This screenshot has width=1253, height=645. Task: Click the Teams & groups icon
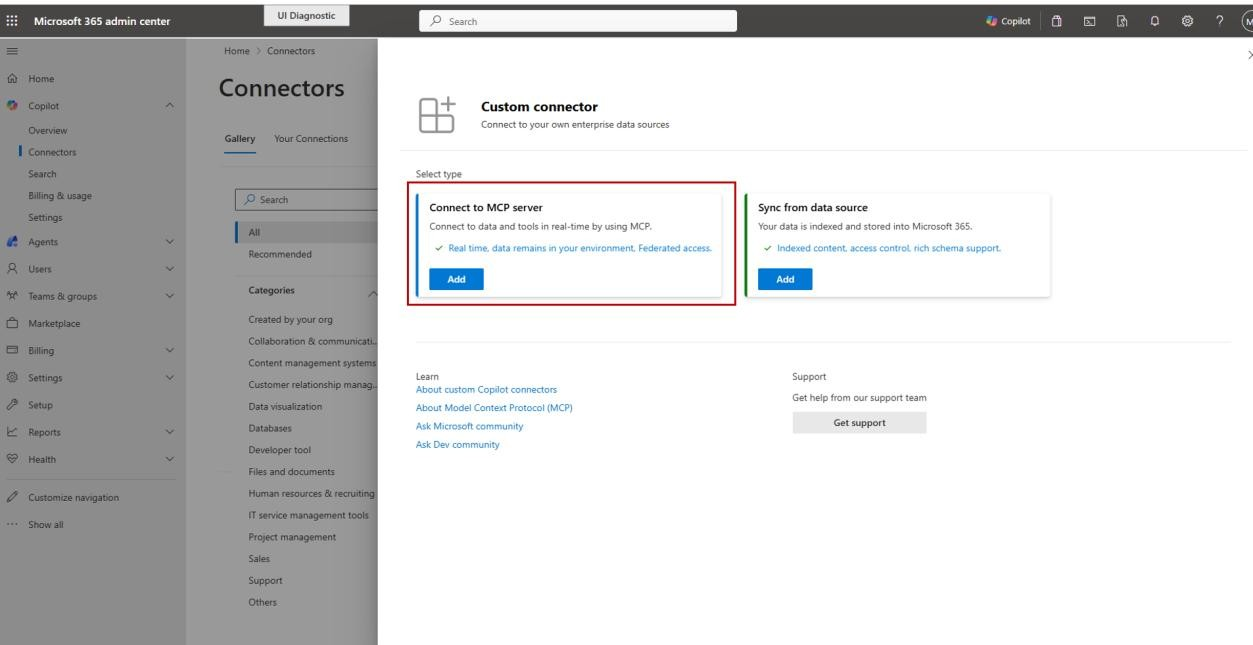click(13, 296)
